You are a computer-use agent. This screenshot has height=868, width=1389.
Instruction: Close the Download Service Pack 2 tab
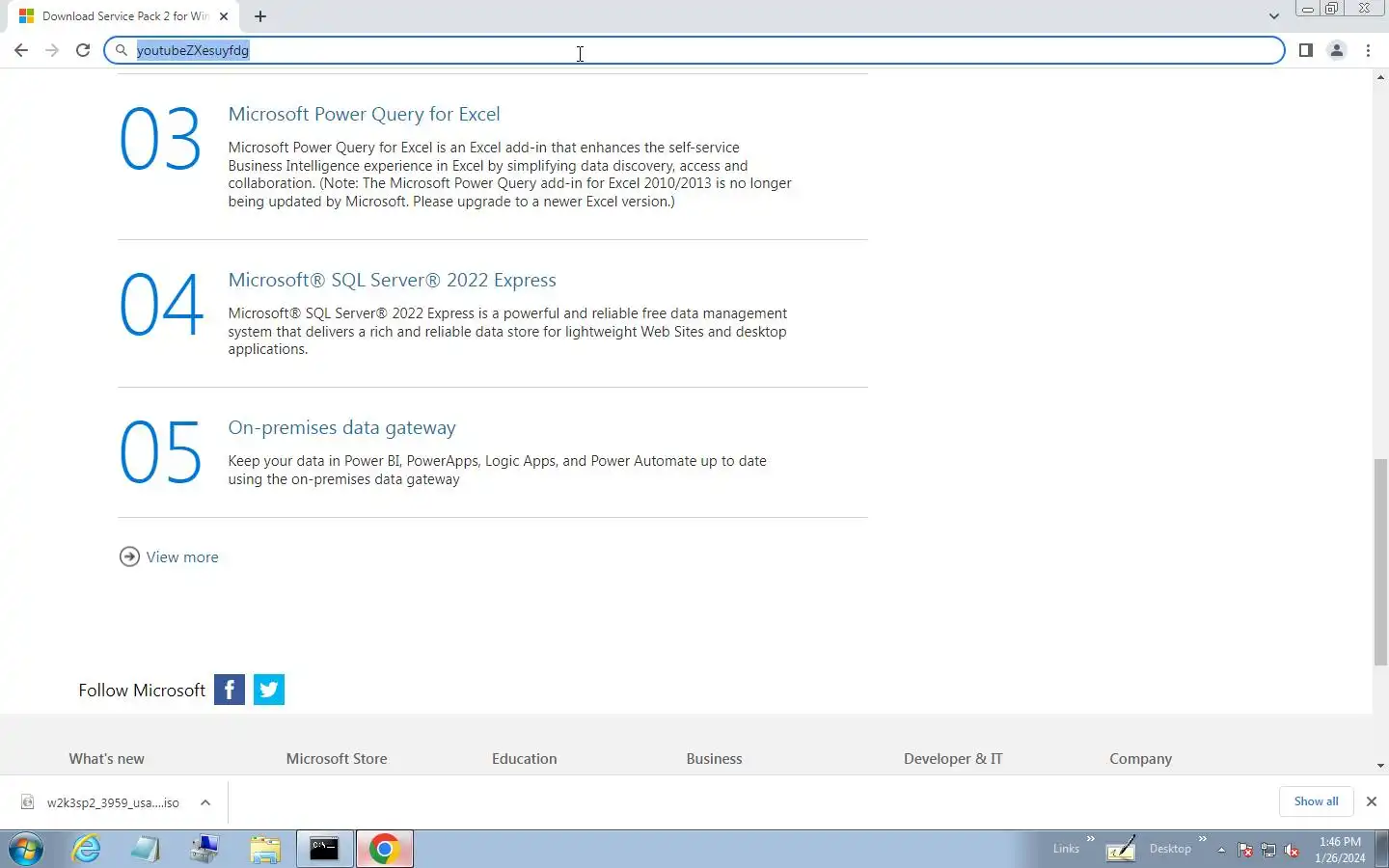pos(224,16)
